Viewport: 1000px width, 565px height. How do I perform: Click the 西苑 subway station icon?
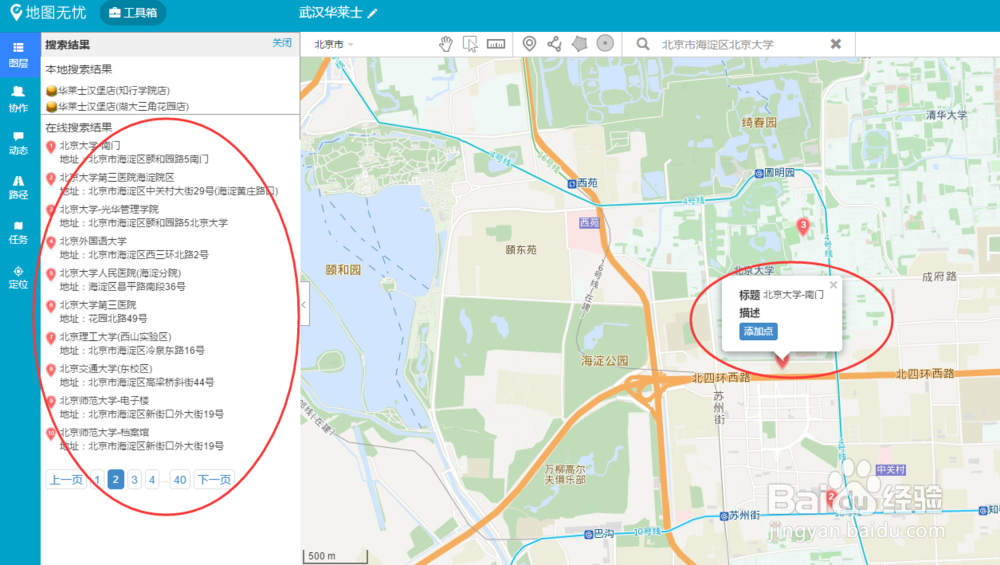[572, 184]
